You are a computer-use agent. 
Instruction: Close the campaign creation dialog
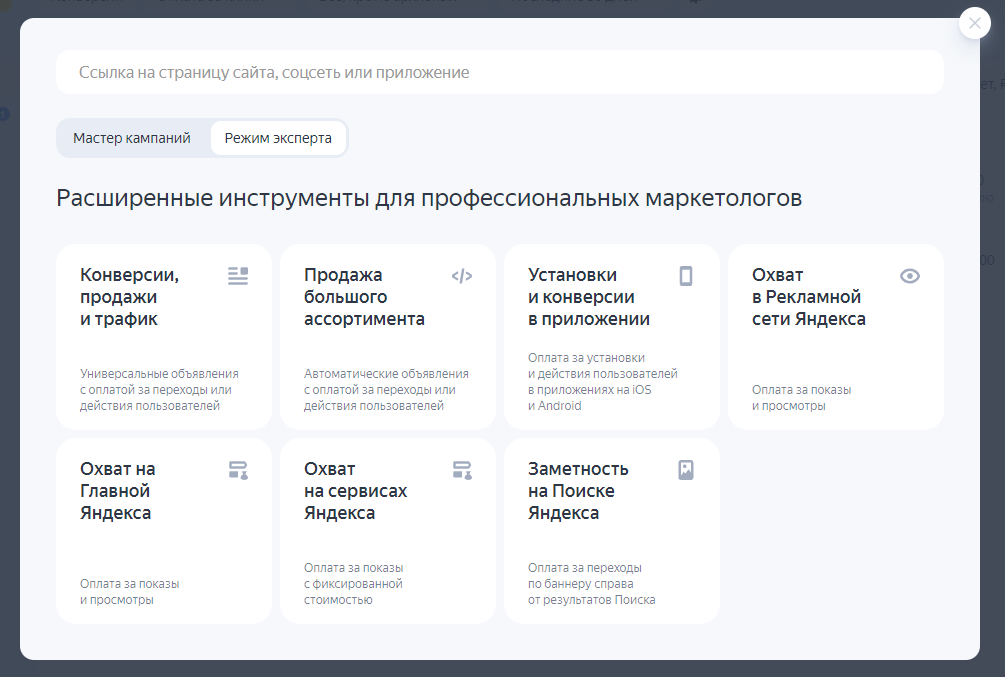tap(975, 23)
